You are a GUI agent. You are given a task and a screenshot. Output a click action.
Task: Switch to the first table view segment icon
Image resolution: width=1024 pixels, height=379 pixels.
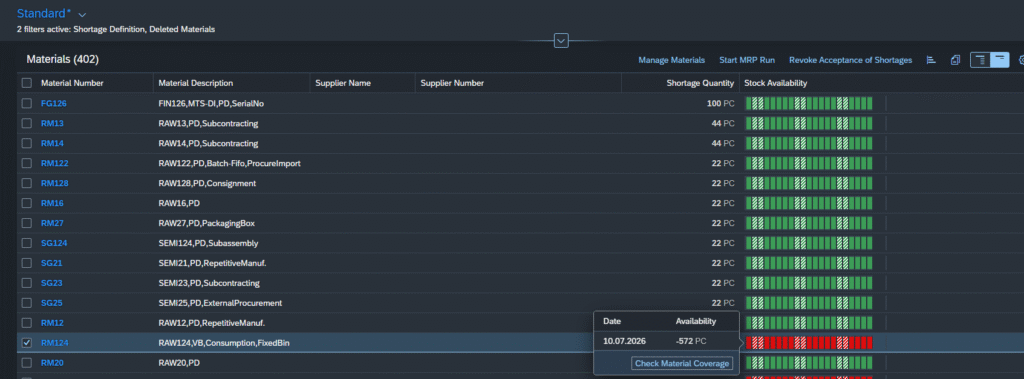click(x=980, y=60)
